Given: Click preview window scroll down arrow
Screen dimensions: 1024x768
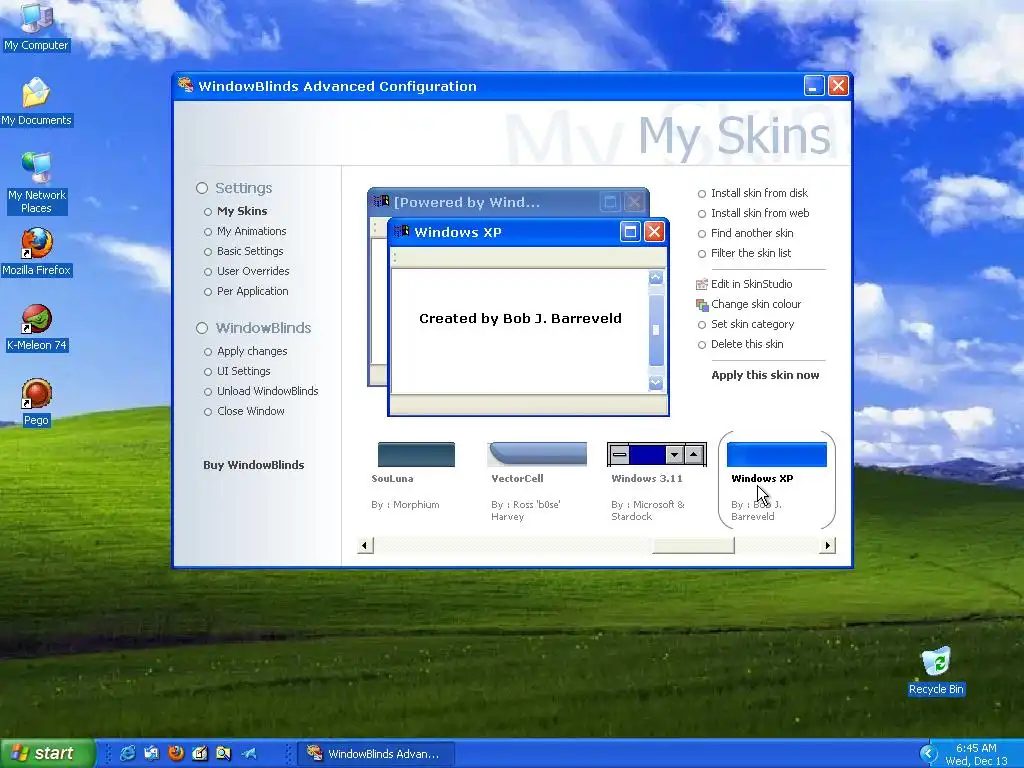Looking at the screenshot, I should (656, 383).
